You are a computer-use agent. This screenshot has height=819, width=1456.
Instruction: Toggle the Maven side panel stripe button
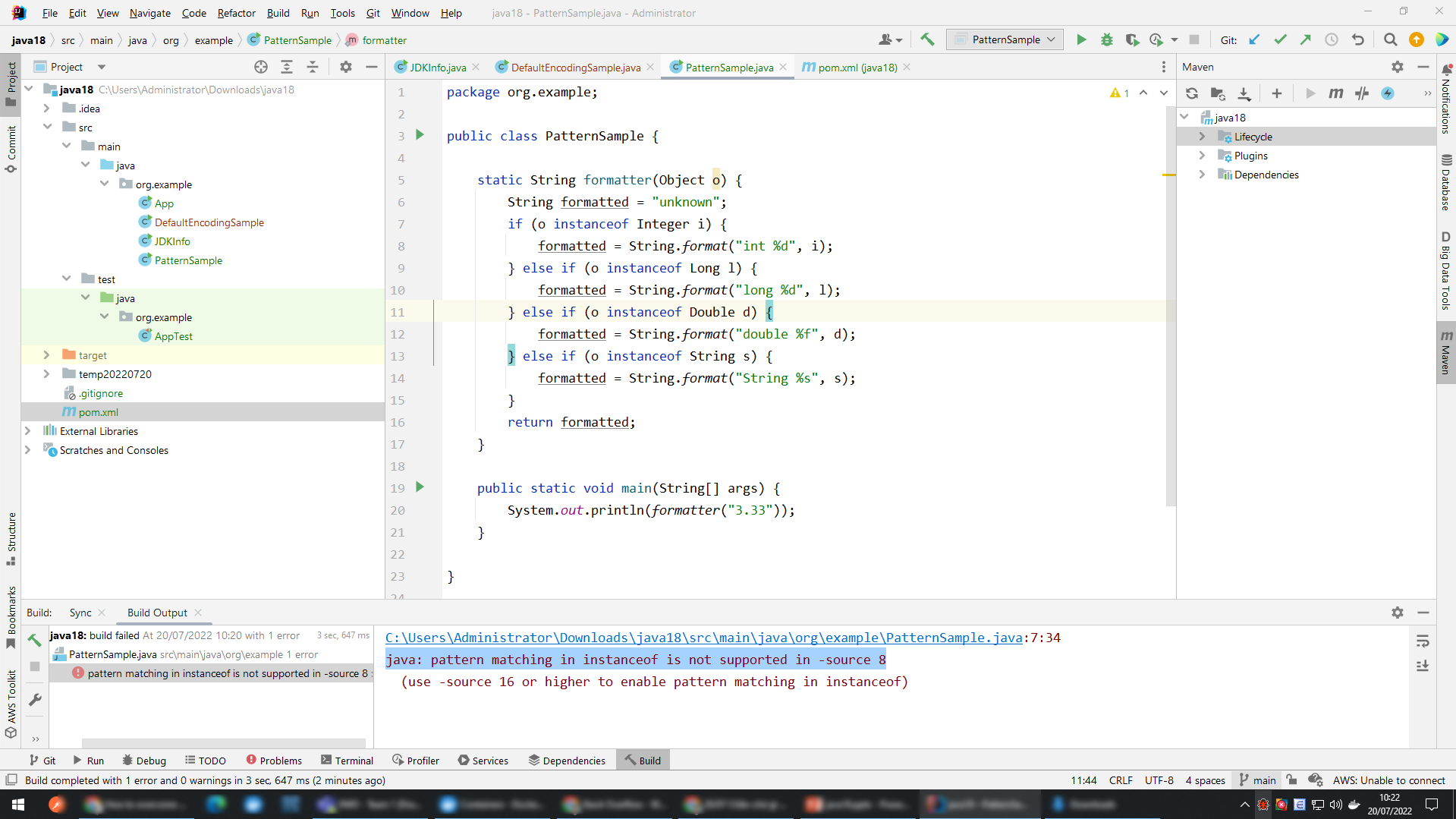(1446, 353)
